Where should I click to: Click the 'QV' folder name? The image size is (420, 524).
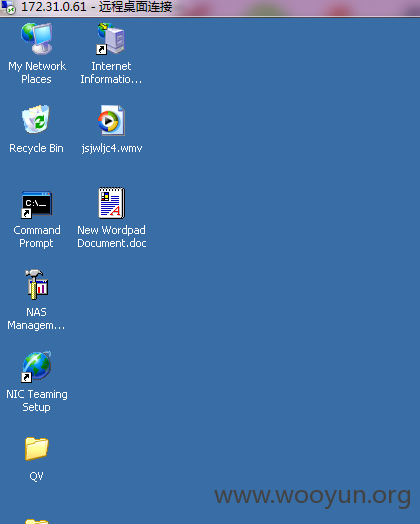(x=36, y=476)
